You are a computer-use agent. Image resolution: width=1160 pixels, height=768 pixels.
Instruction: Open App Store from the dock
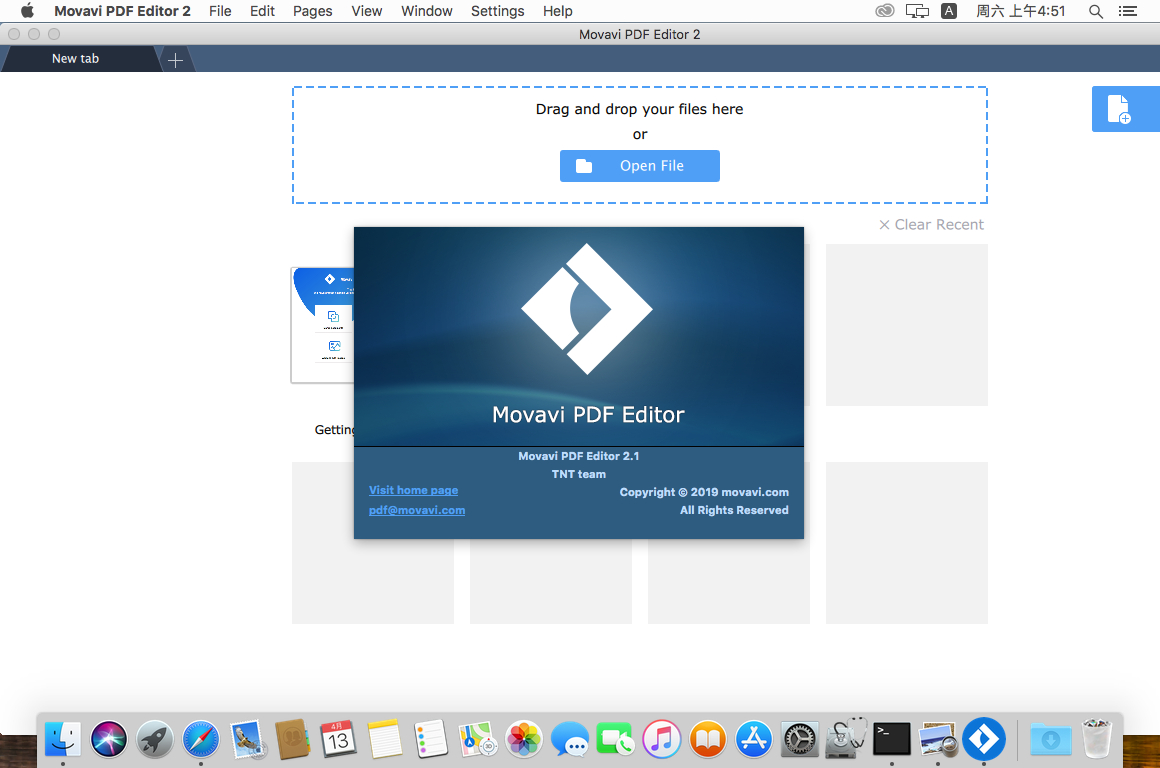point(754,740)
